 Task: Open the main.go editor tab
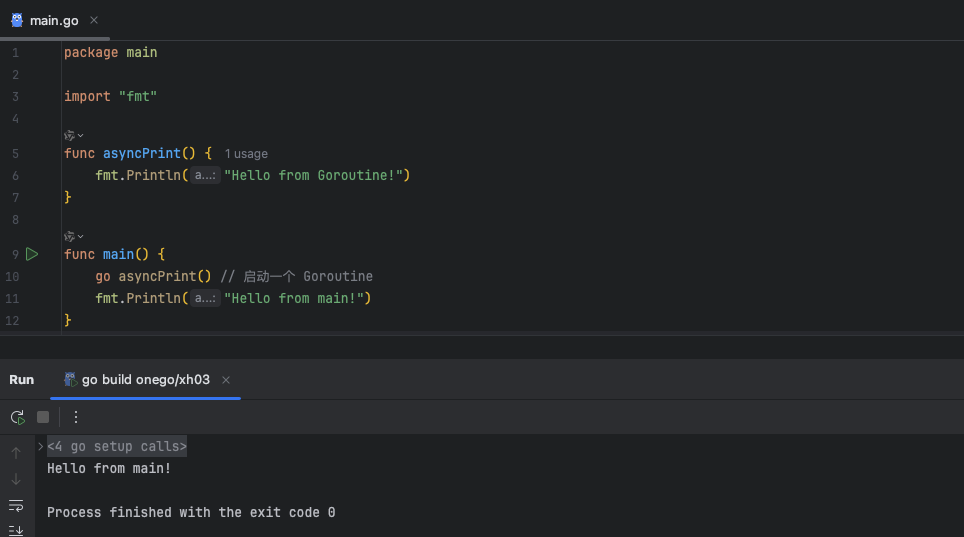point(53,20)
